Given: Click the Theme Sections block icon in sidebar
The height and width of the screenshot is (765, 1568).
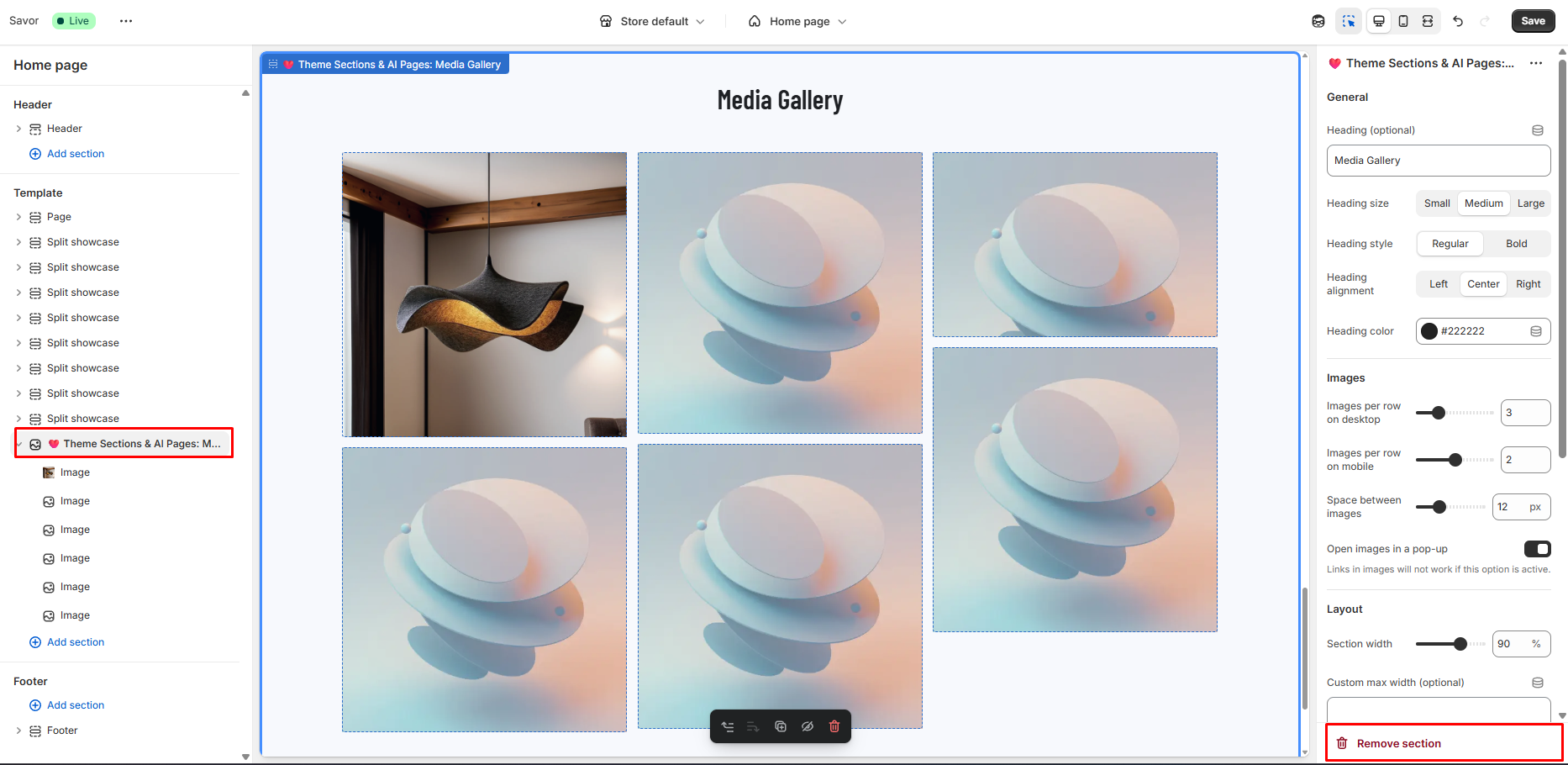Looking at the screenshot, I should tap(35, 444).
